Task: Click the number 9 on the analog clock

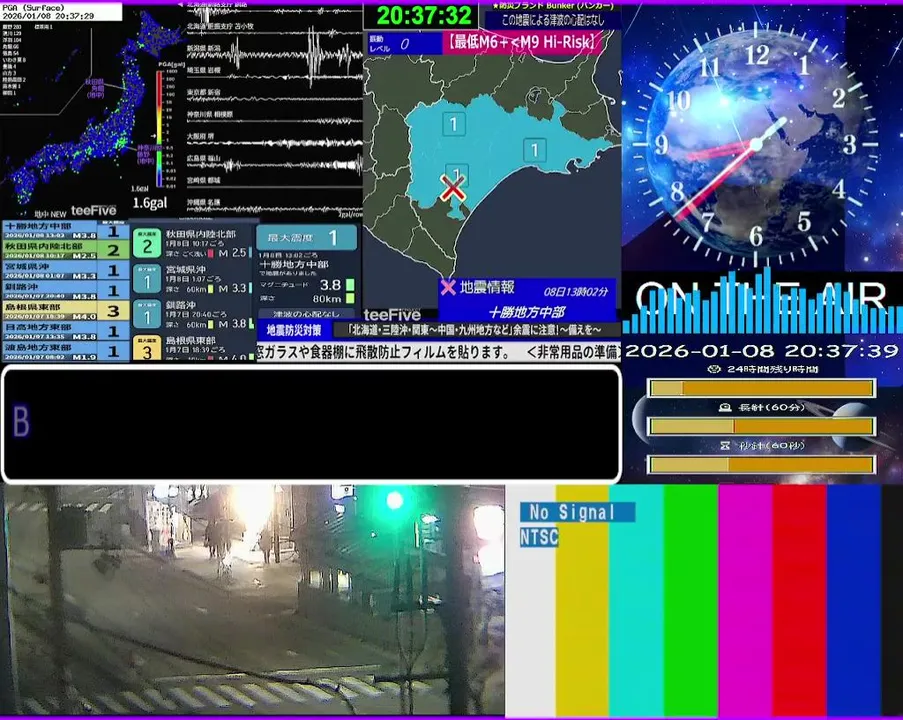Action: coord(662,145)
